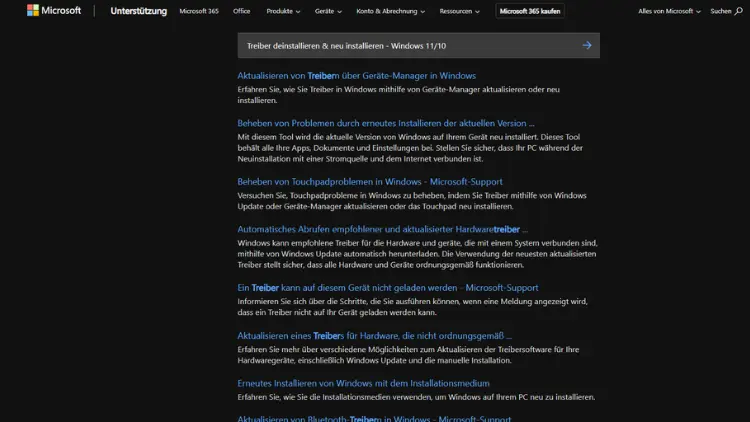
Task: Expand the Geräte dropdown menu
Action: click(x=328, y=11)
